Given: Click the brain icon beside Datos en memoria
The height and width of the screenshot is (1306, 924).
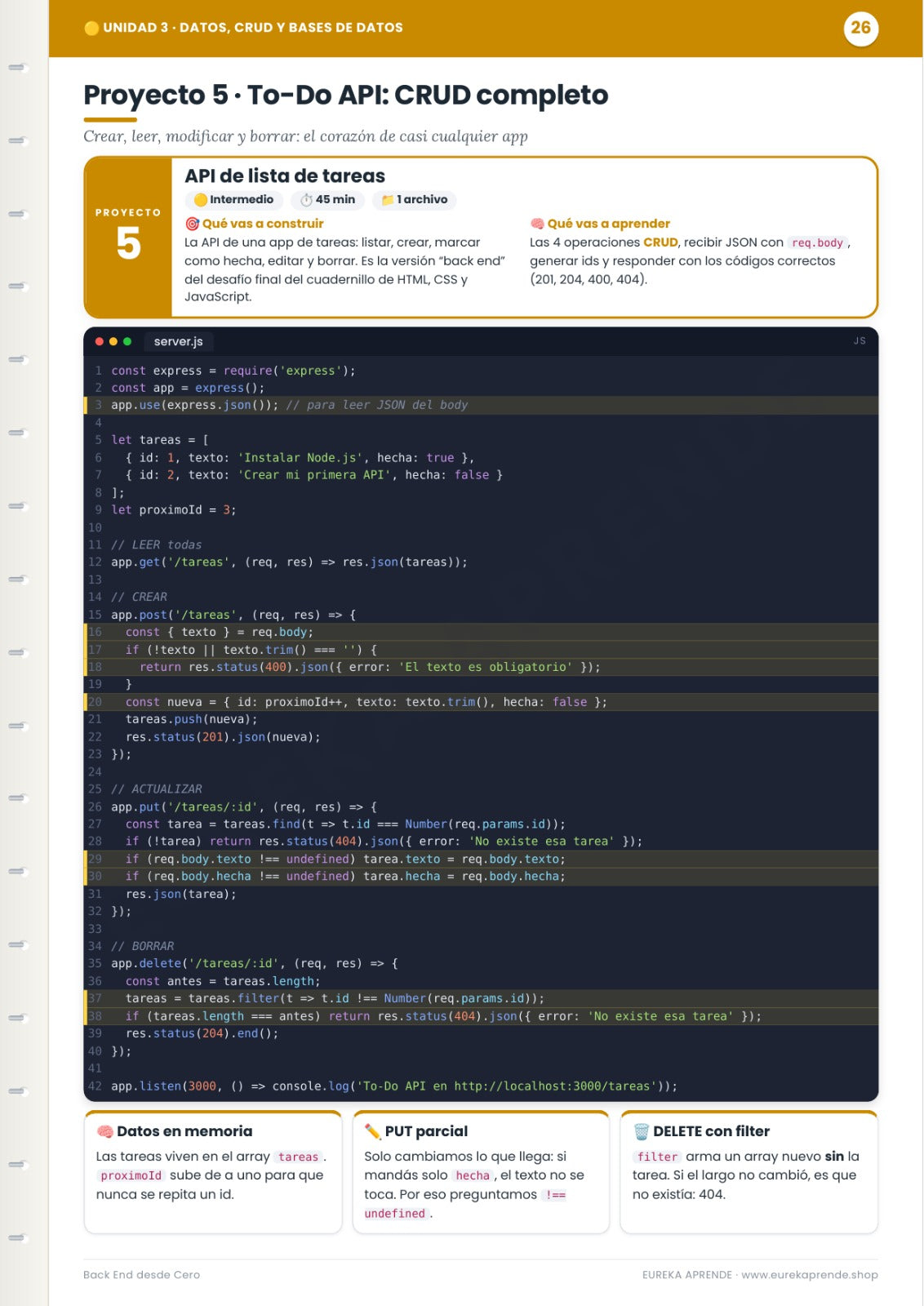Looking at the screenshot, I should tap(104, 1131).
